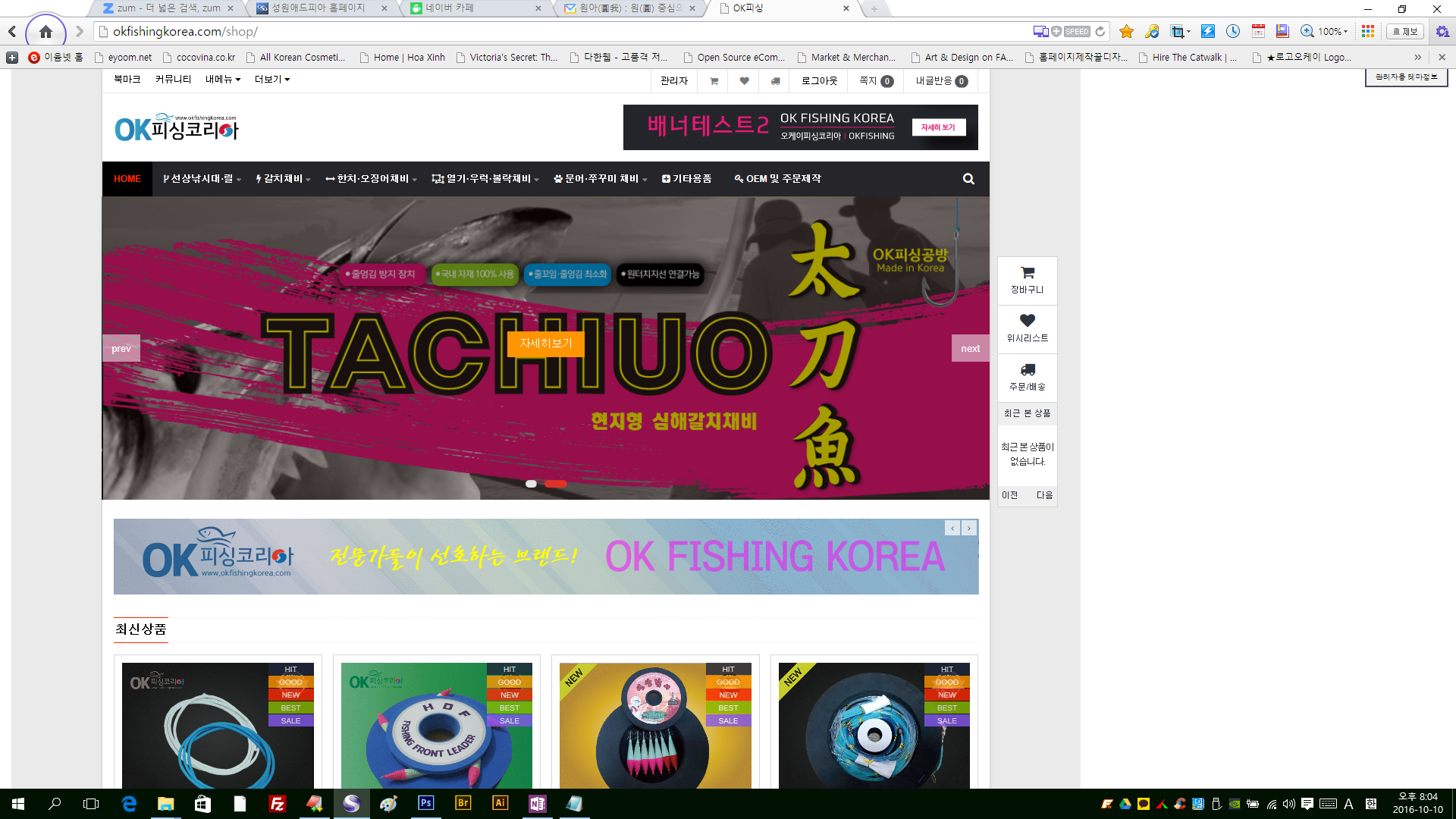Click the orange 자세히보기 button on banner
This screenshot has width=1456, height=819.
point(545,344)
